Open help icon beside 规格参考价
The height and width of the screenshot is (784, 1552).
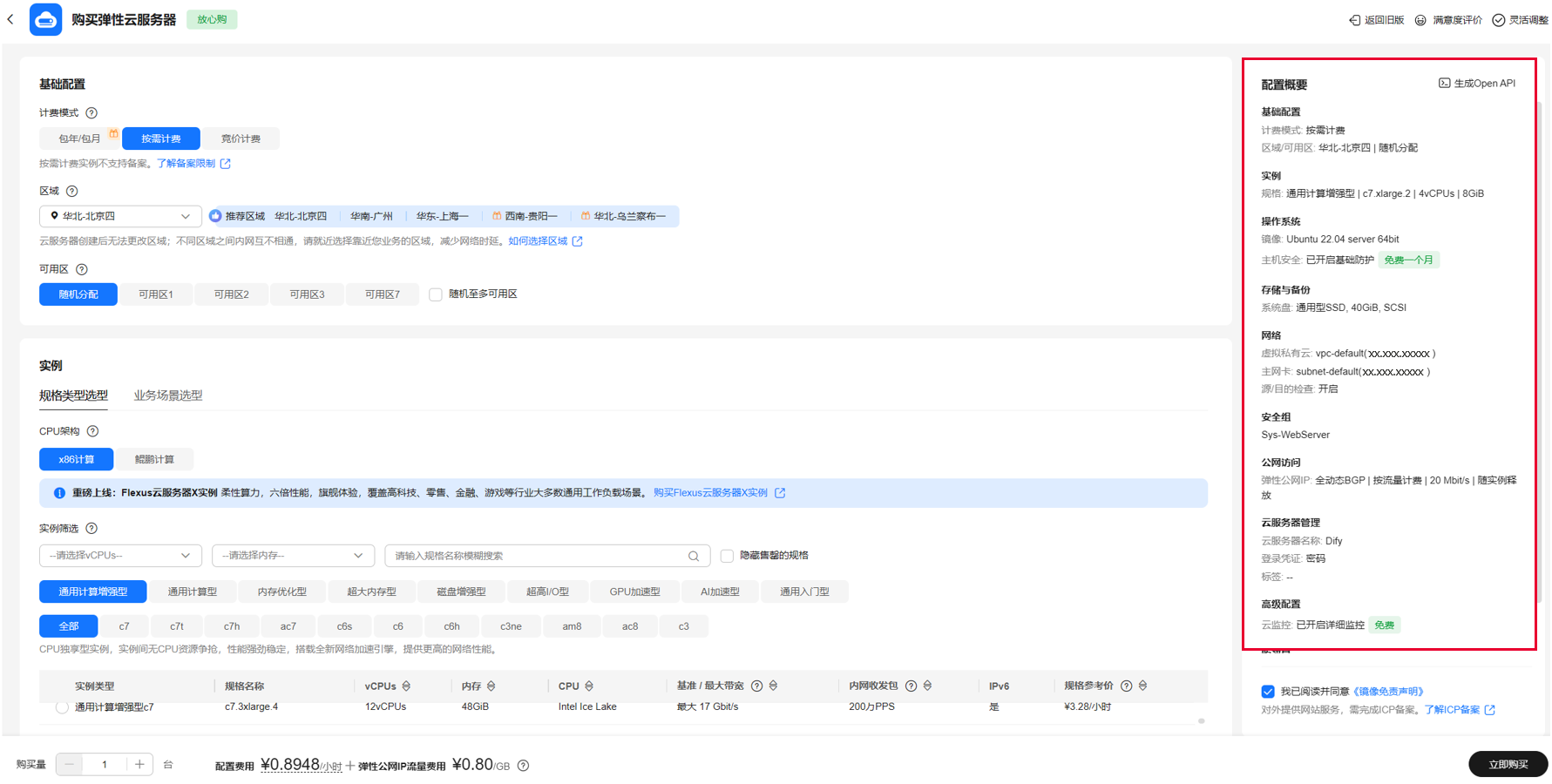click(1126, 686)
